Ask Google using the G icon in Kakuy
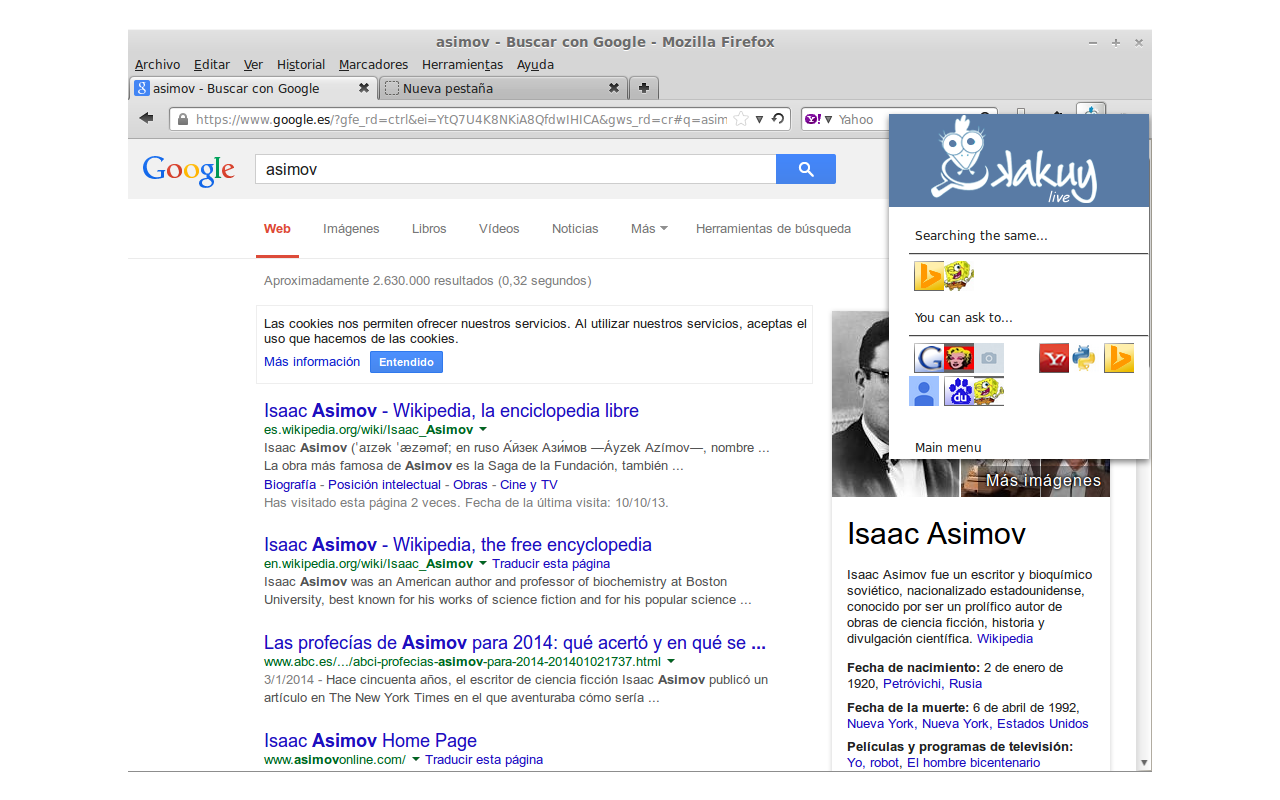The image size is (1280, 800). [x=929, y=358]
